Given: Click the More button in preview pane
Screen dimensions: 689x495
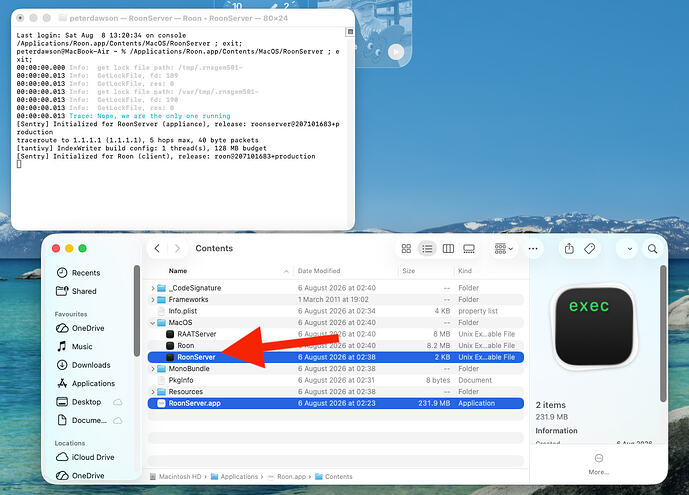Looking at the screenshot, I should coord(598,464).
